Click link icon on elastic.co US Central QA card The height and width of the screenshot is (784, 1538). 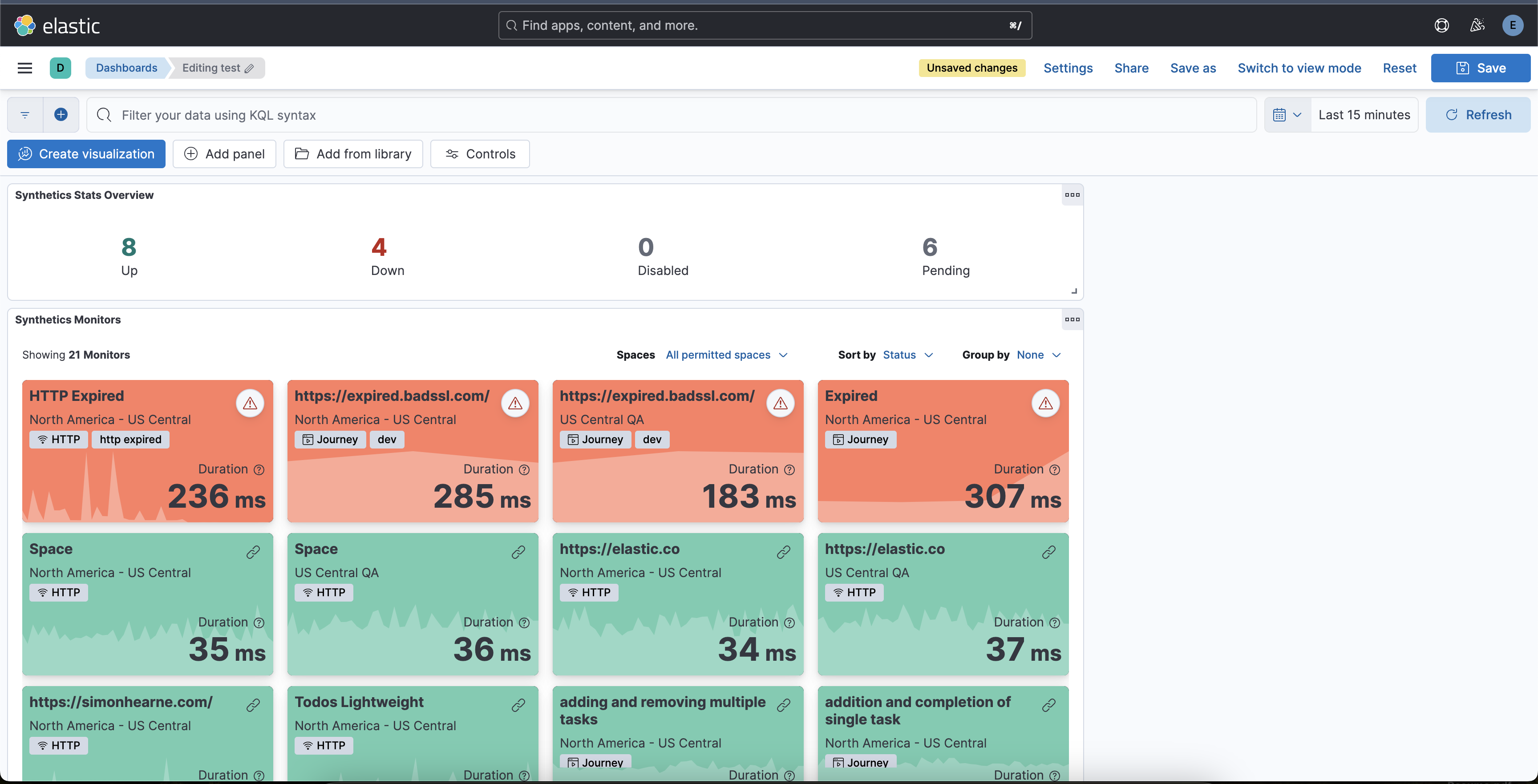pyautogui.click(x=1048, y=552)
